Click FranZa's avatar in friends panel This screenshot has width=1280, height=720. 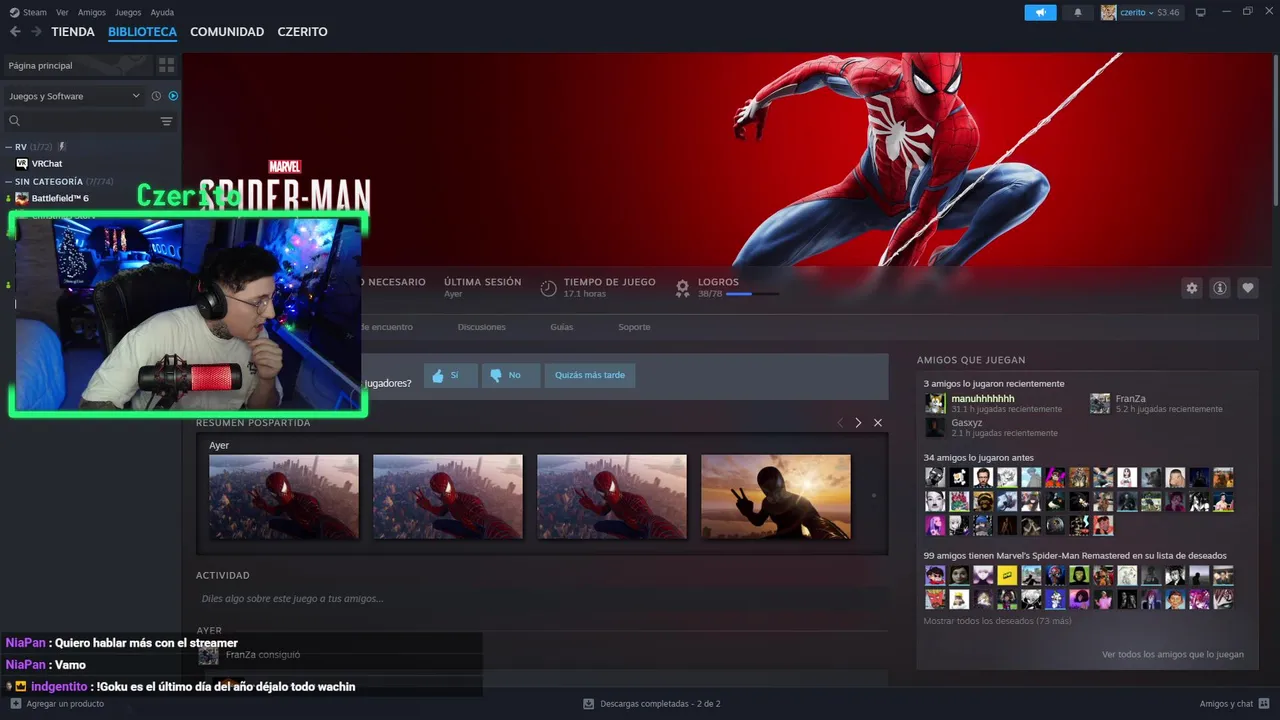click(1100, 403)
